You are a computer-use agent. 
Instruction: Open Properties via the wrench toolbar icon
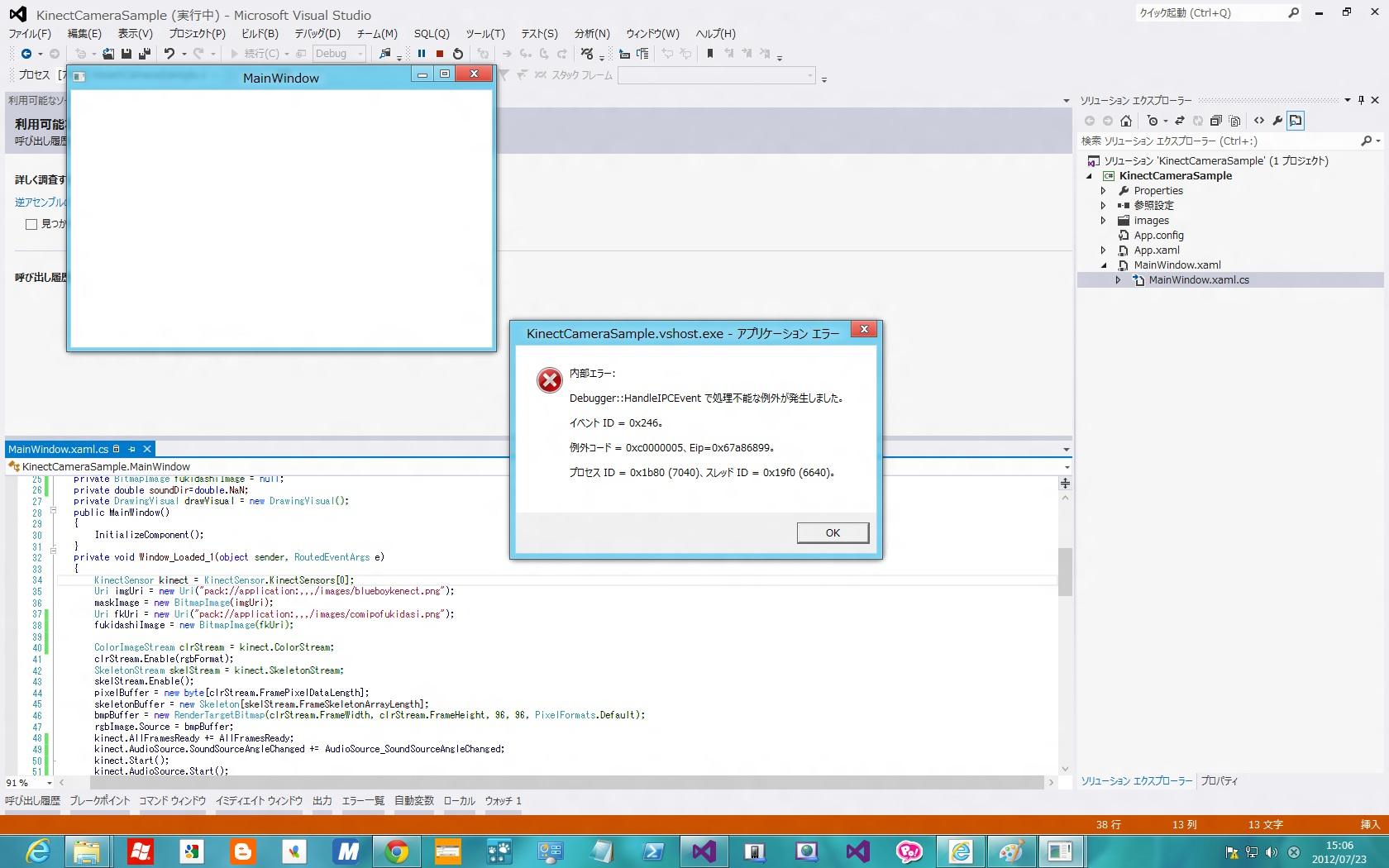point(1277,121)
